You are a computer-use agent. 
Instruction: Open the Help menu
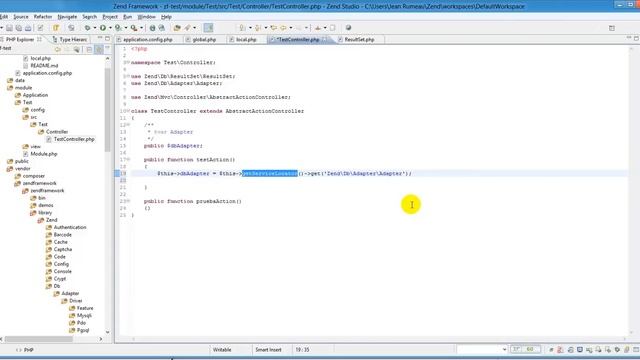tap(166, 17)
